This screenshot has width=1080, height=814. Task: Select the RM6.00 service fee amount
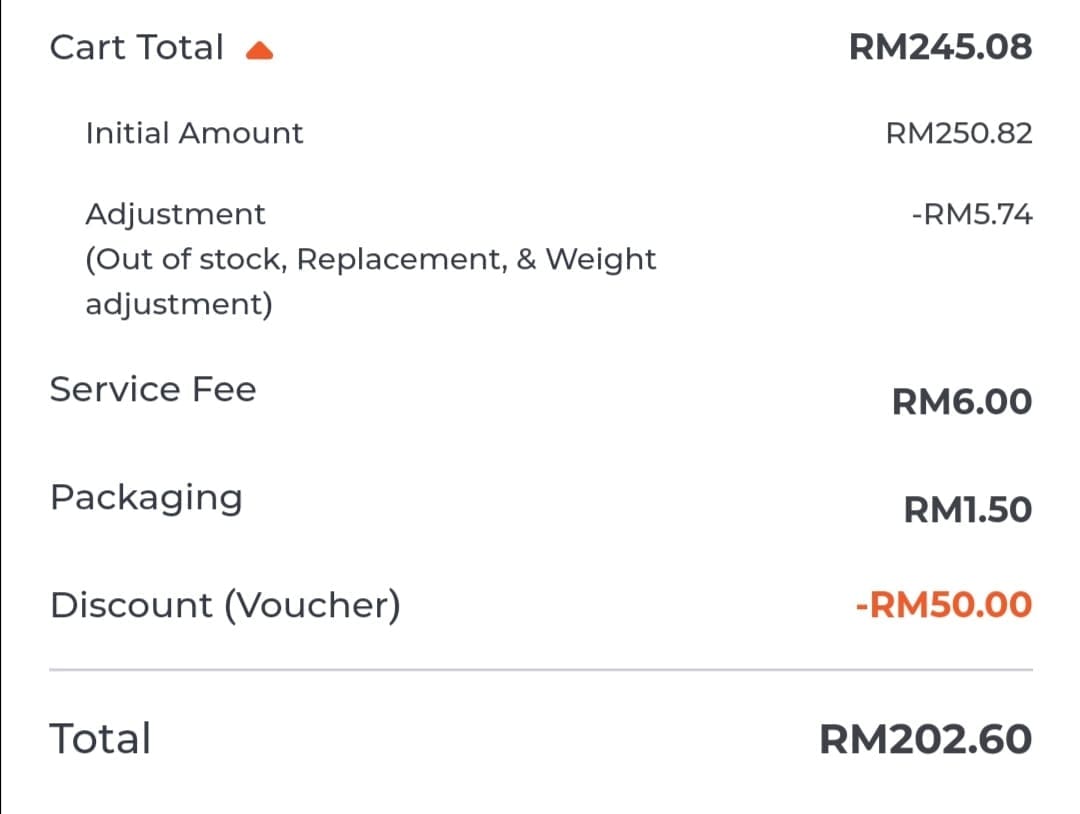[962, 401]
